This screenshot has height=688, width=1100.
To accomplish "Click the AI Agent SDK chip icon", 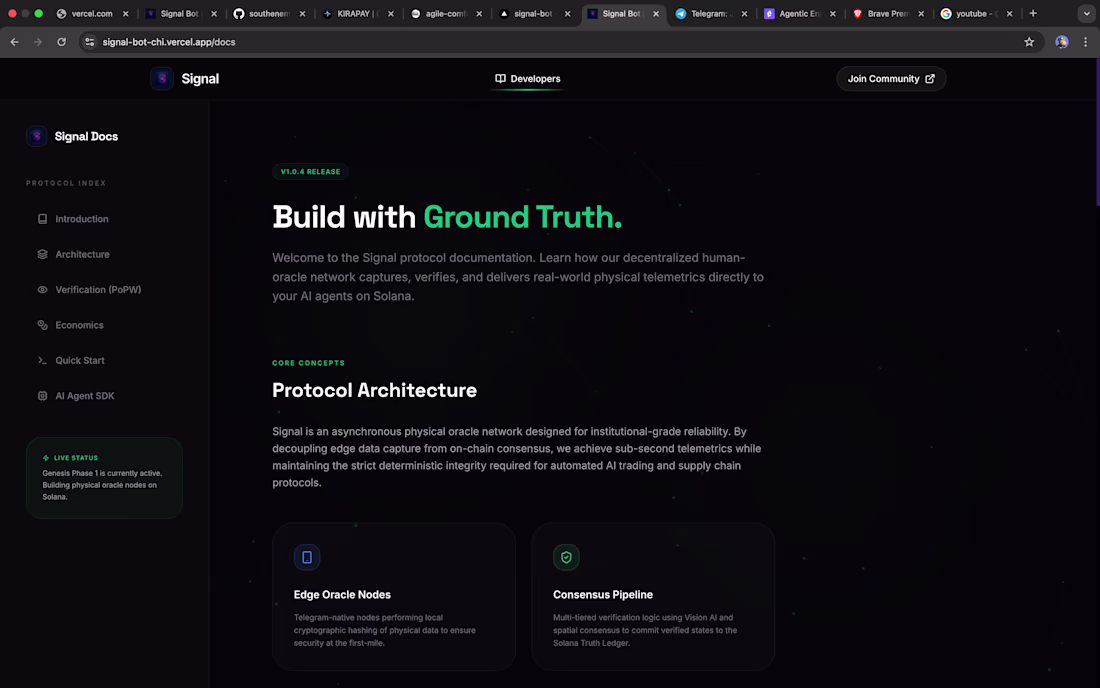I will point(43,396).
